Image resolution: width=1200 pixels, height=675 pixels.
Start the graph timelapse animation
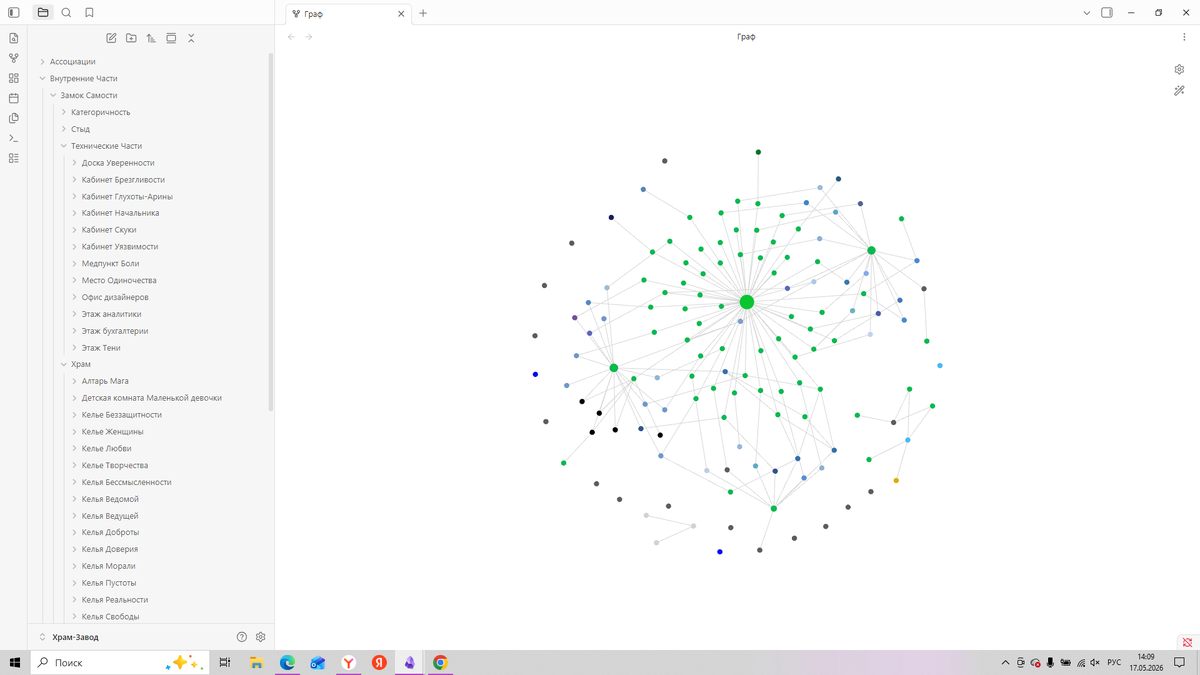[1180, 91]
